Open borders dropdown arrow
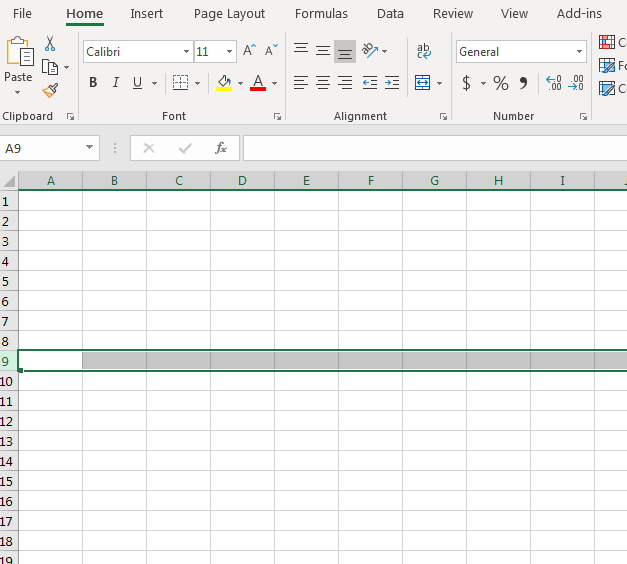The image size is (627, 564). (198, 83)
